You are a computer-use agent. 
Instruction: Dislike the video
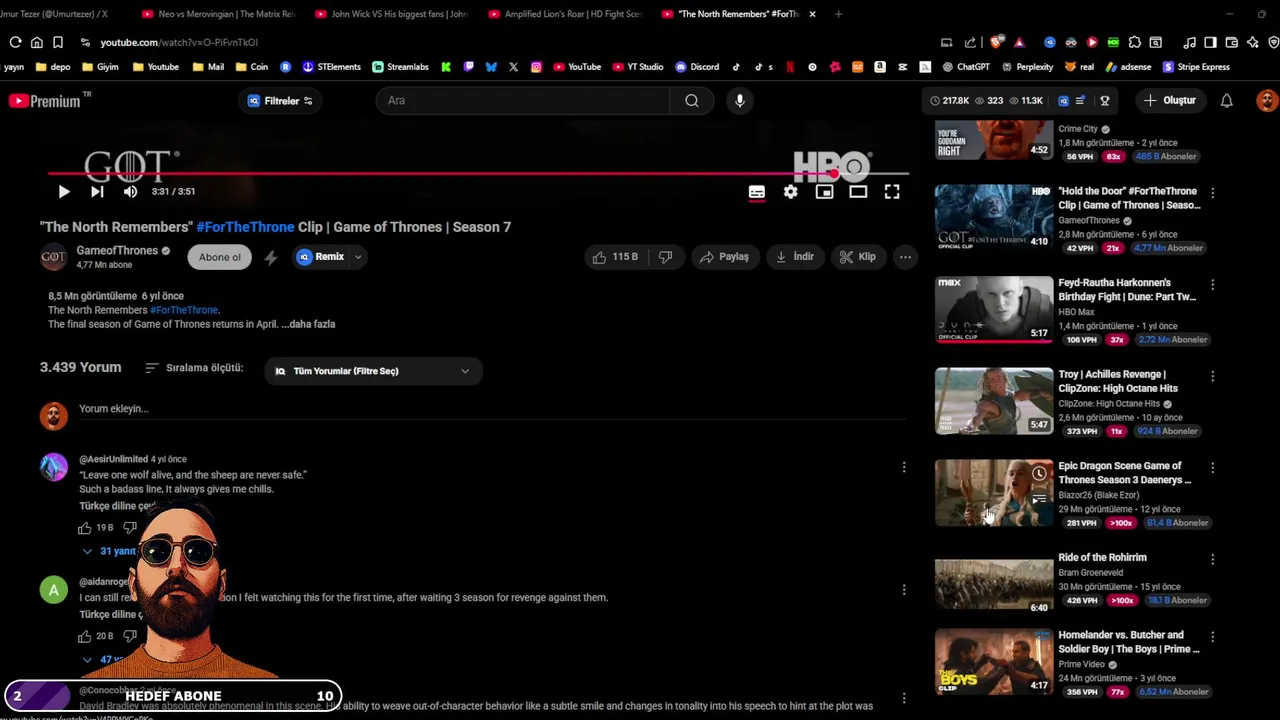click(665, 257)
